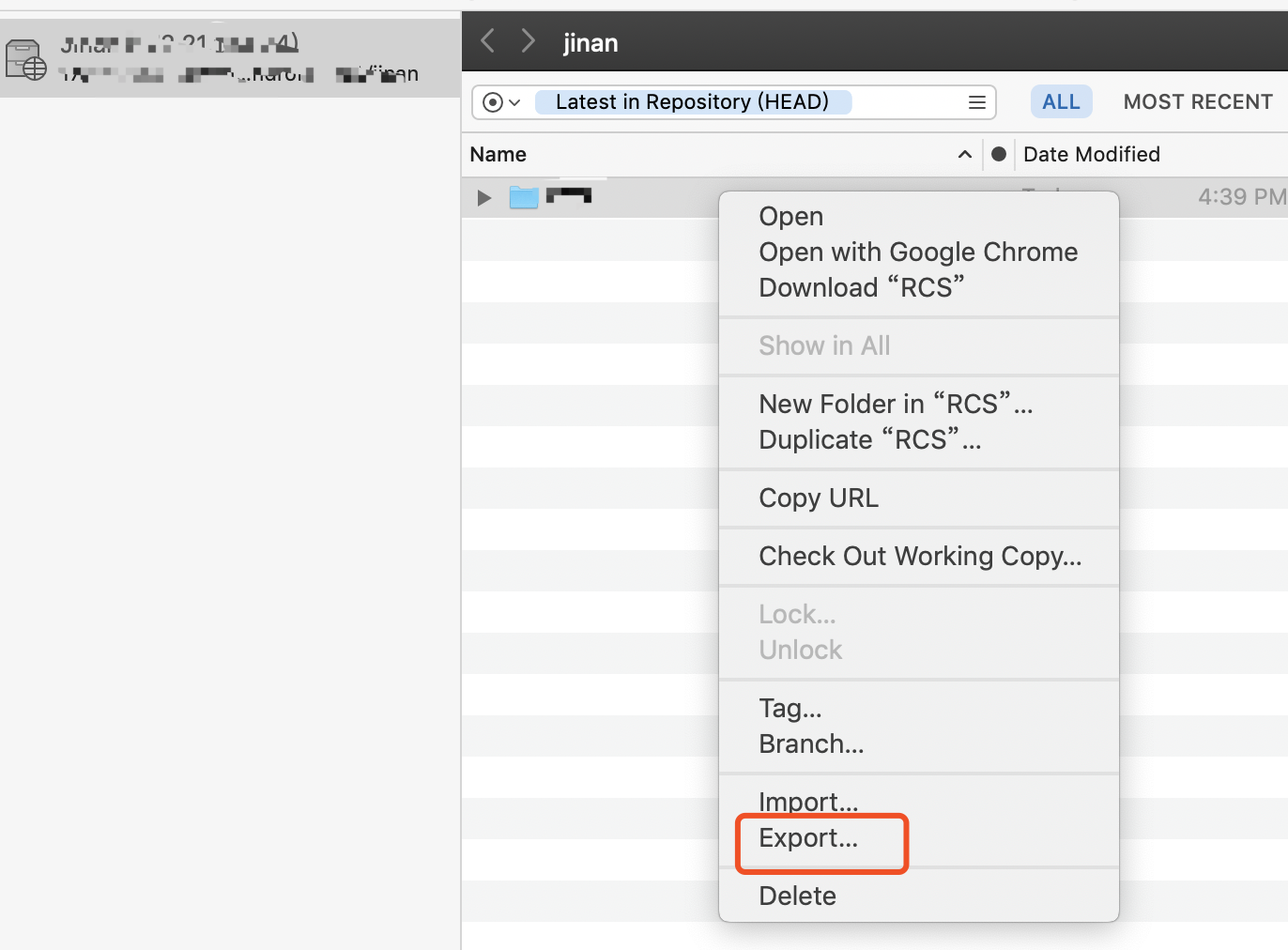This screenshot has height=950, width=1288.
Task: Switch to the ALL view
Action: (1062, 101)
